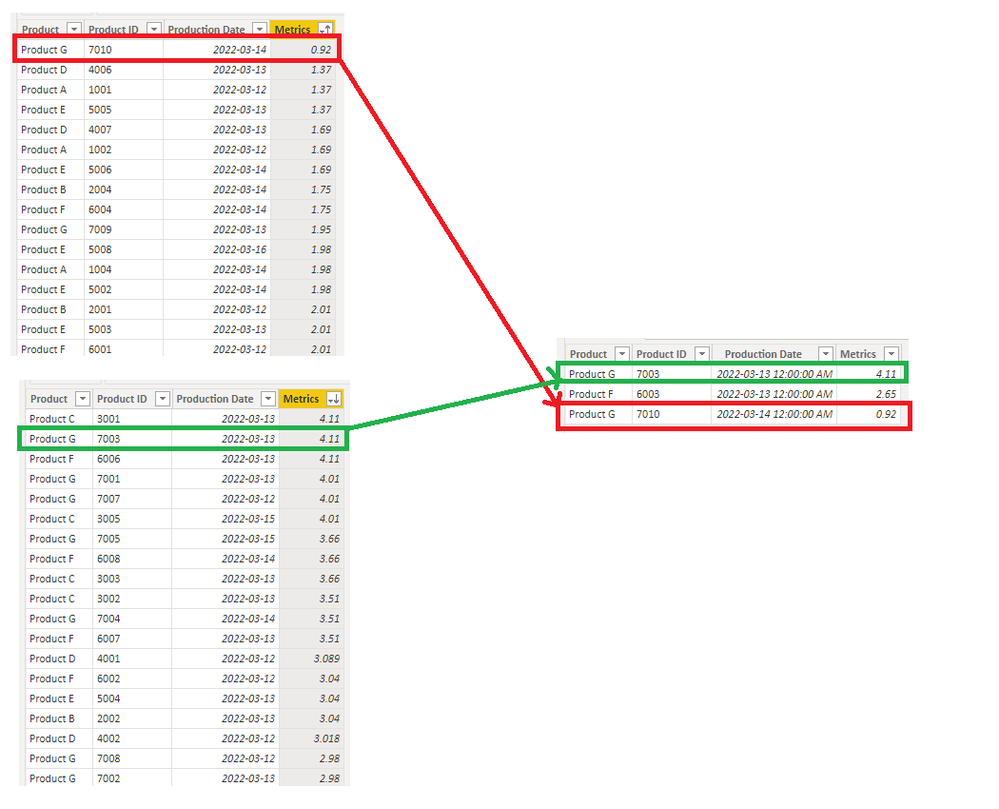Click metric value 0.92 in top table
Image resolution: width=999 pixels, height=809 pixels.
[320, 50]
